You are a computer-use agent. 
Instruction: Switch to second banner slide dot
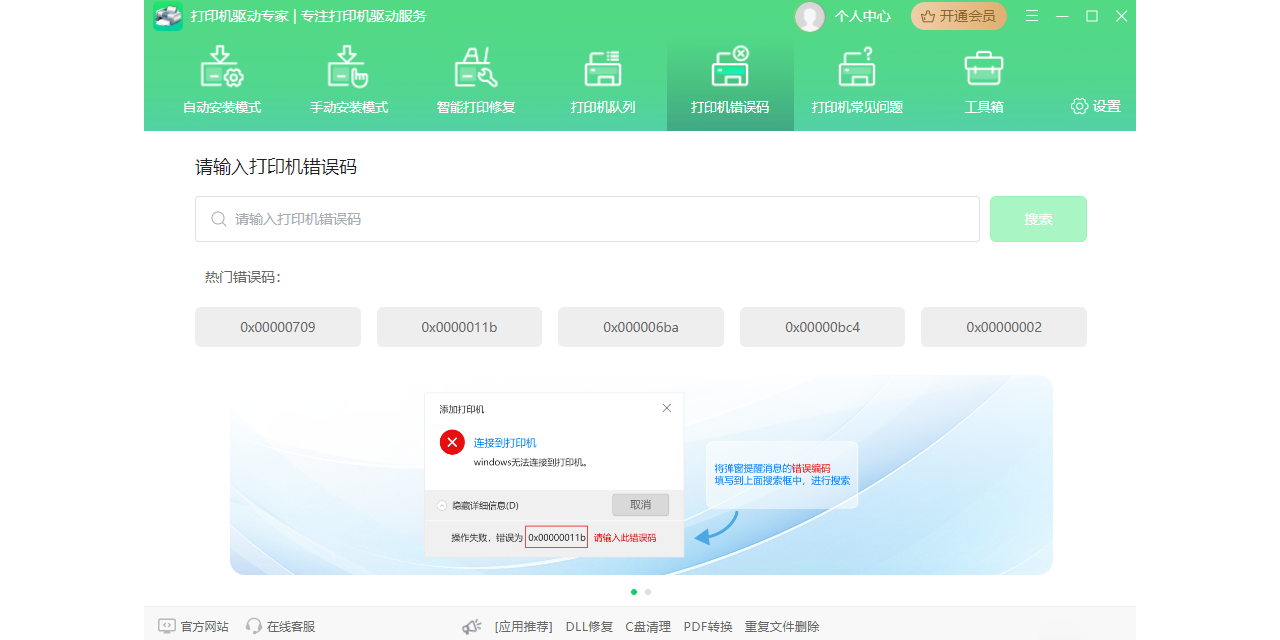point(648,592)
